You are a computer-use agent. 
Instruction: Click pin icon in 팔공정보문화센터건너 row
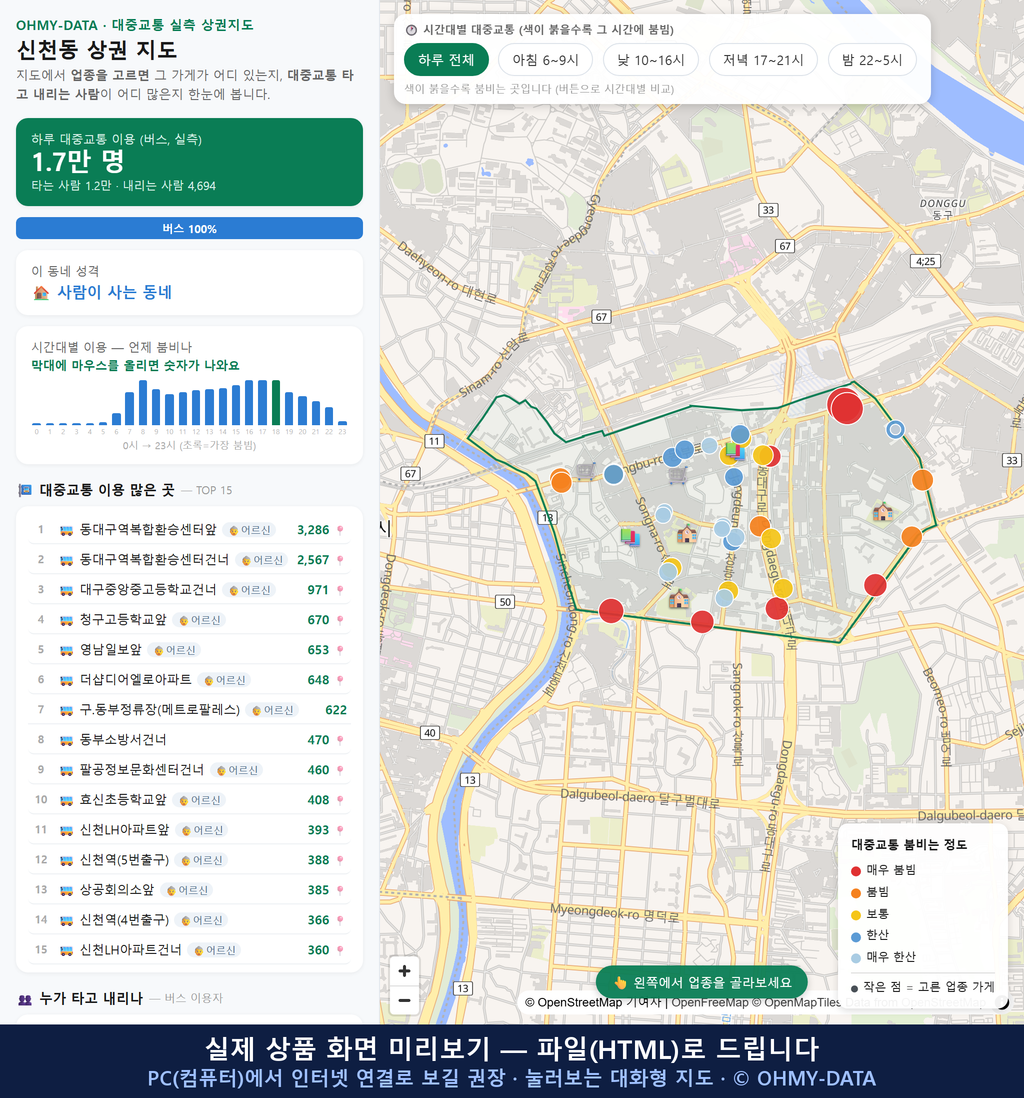[x=340, y=770]
